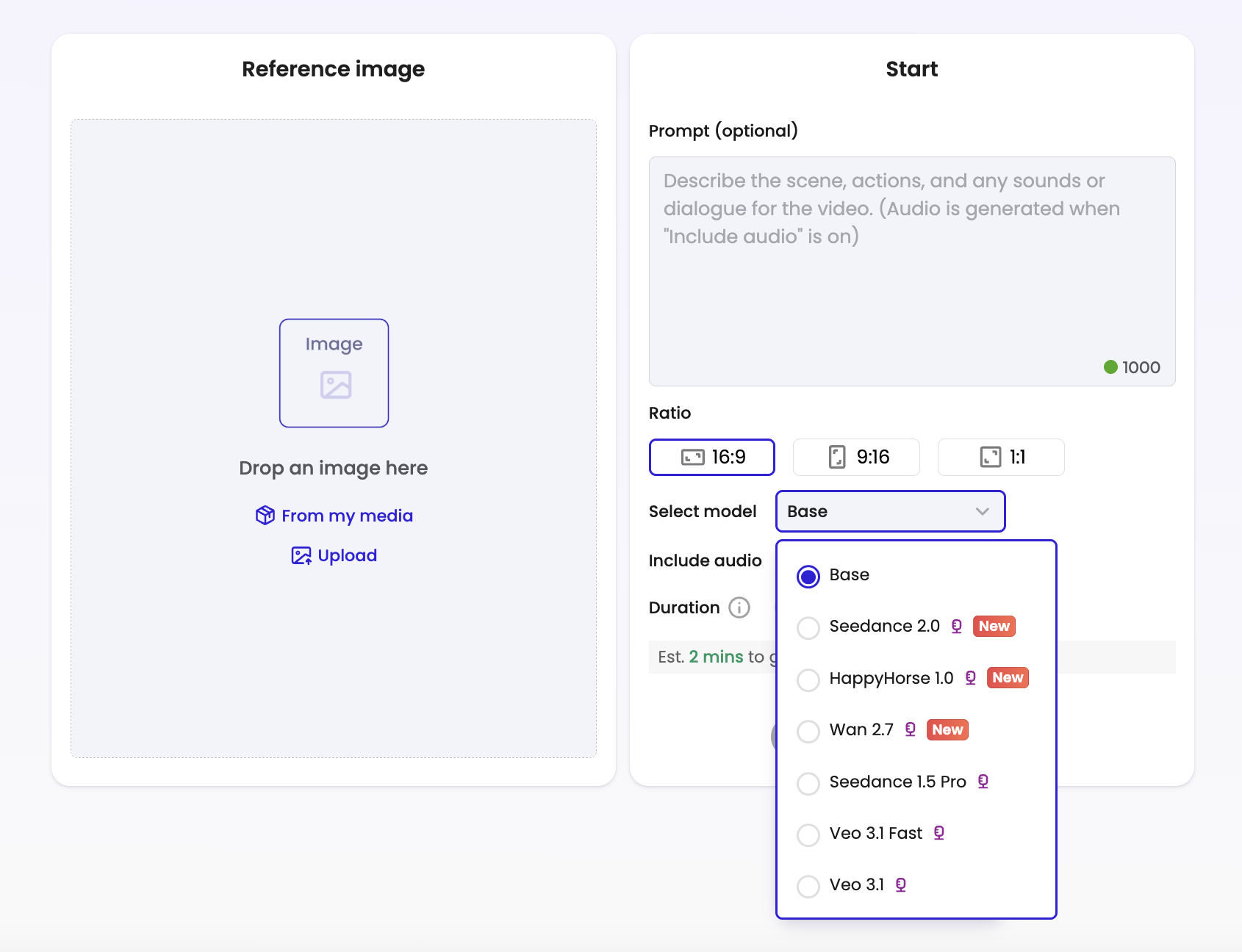Click the green character count dot
The width and height of the screenshot is (1242, 952).
[x=1110, y=367]
